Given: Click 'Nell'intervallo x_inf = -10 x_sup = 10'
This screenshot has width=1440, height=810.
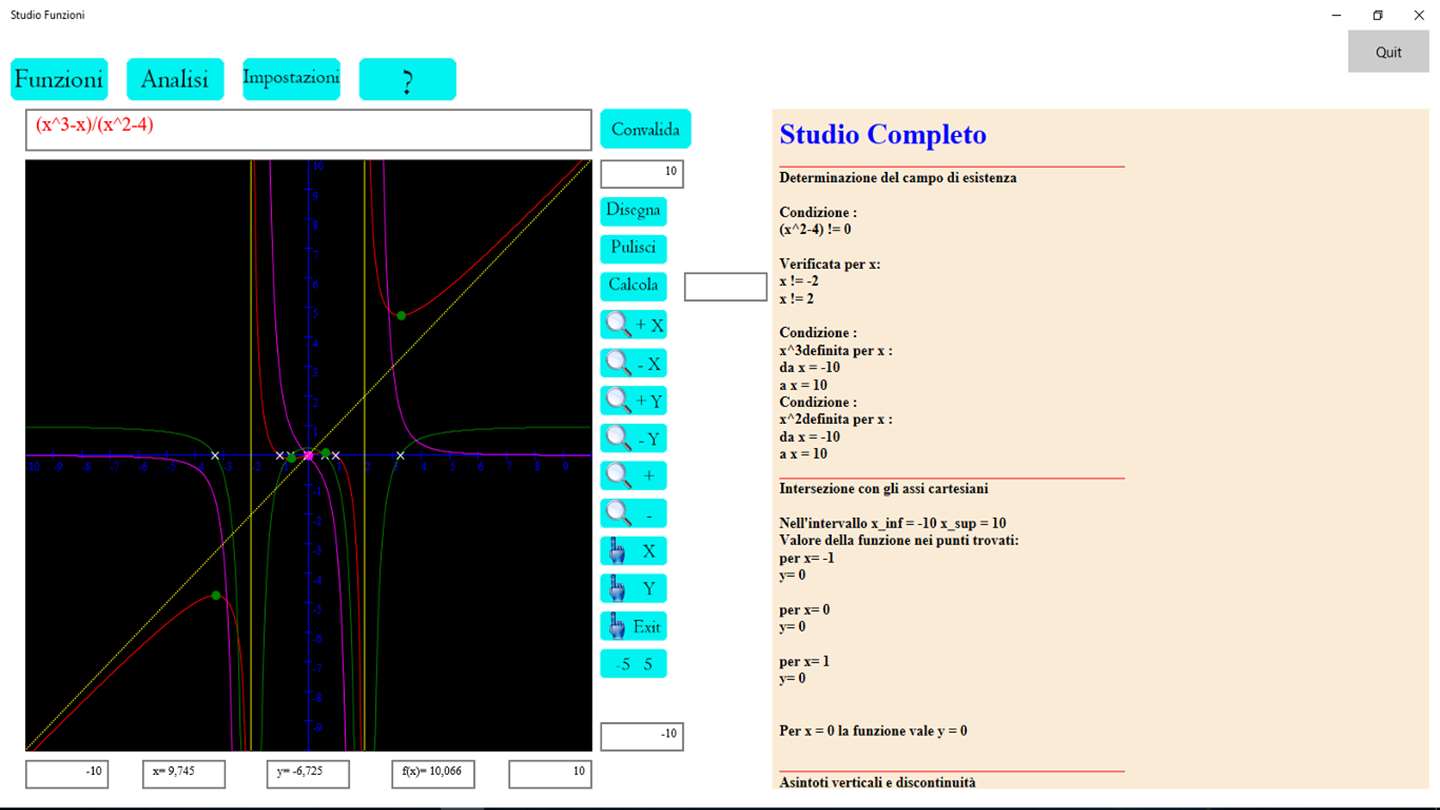Looking at the screenshot, I should pyautogui.click(x=893, y=523).
